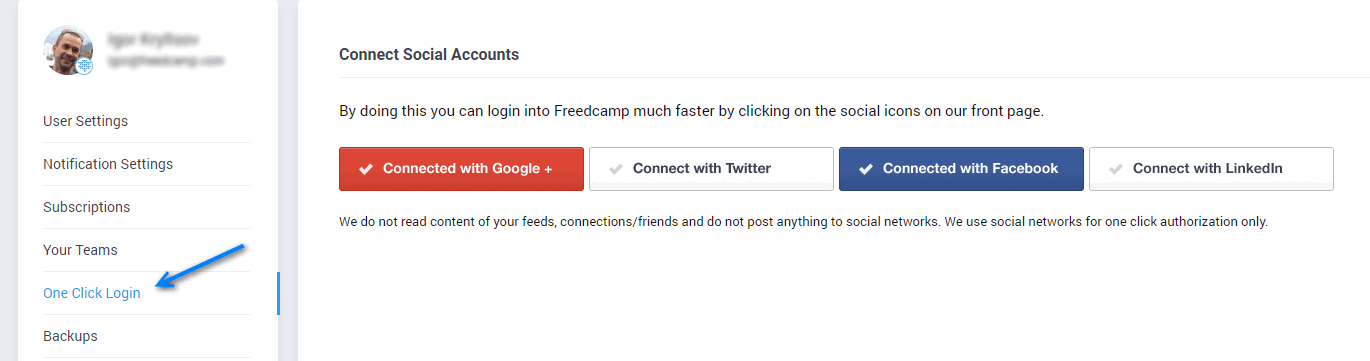Click the checkmark icon in the Google + button
Screen dimensions: 1370x361
point(366,169)
